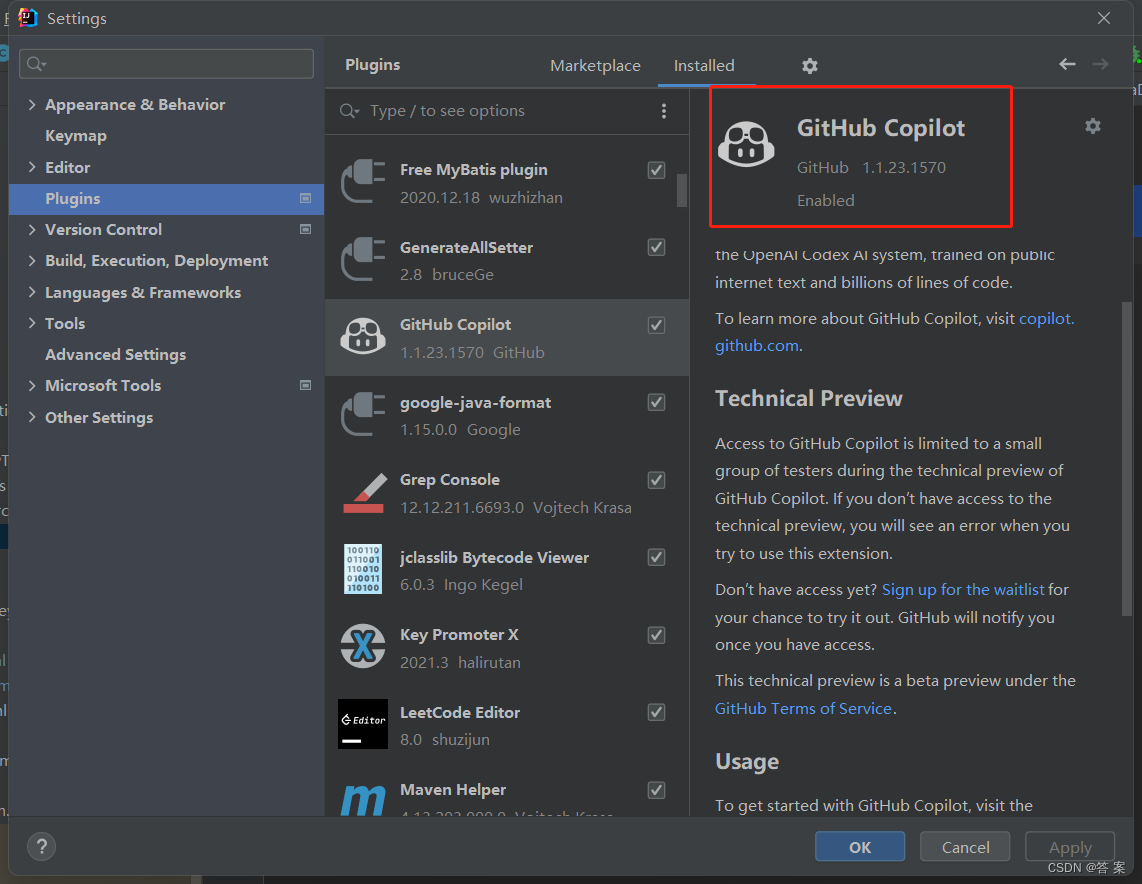Disable the Free MyBatis plugin checkbox

(x=656, y=170)
